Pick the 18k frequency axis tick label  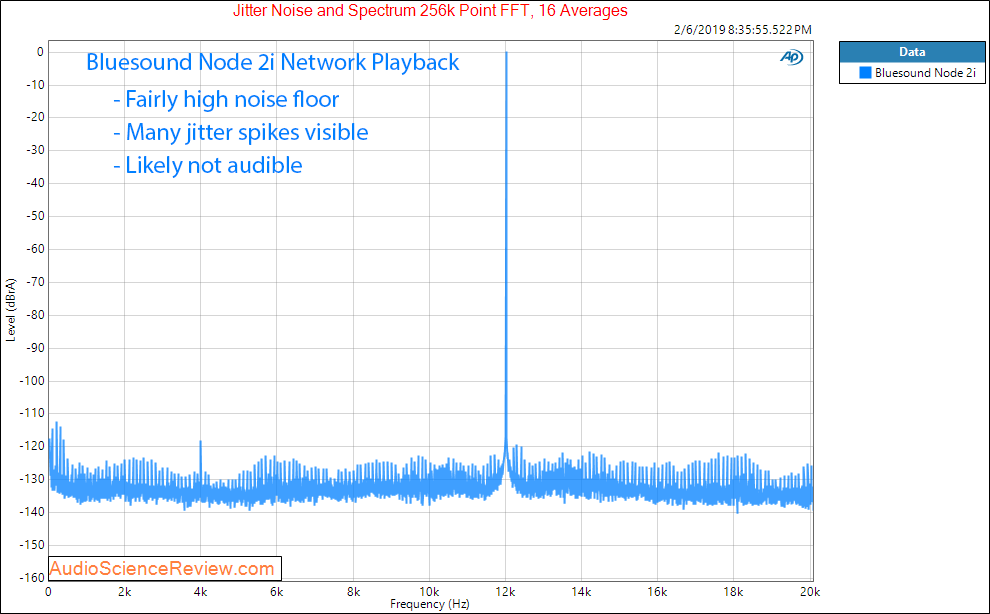pyautogui.click(x=733, y=592)
